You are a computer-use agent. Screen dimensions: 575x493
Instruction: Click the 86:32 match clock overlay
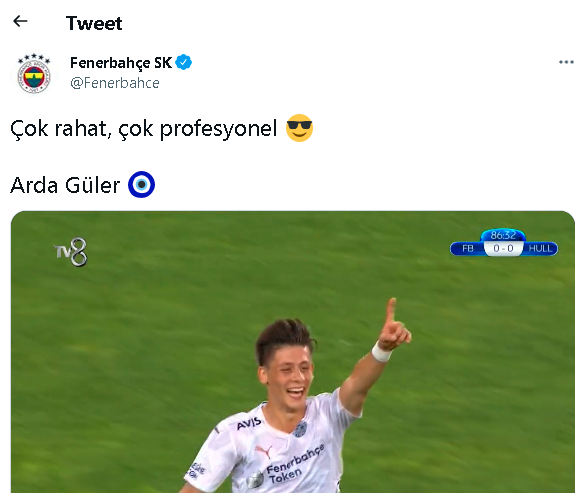coord(503,235)
